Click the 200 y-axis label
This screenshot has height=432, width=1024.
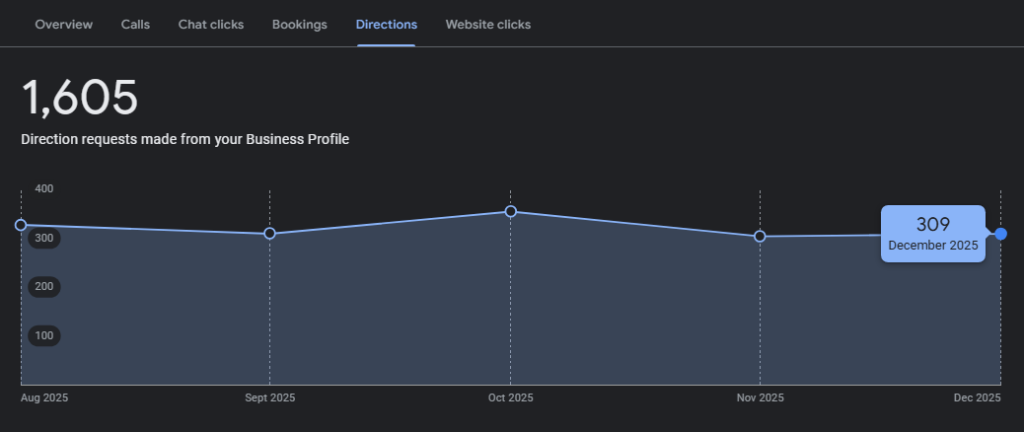(44, 287)
